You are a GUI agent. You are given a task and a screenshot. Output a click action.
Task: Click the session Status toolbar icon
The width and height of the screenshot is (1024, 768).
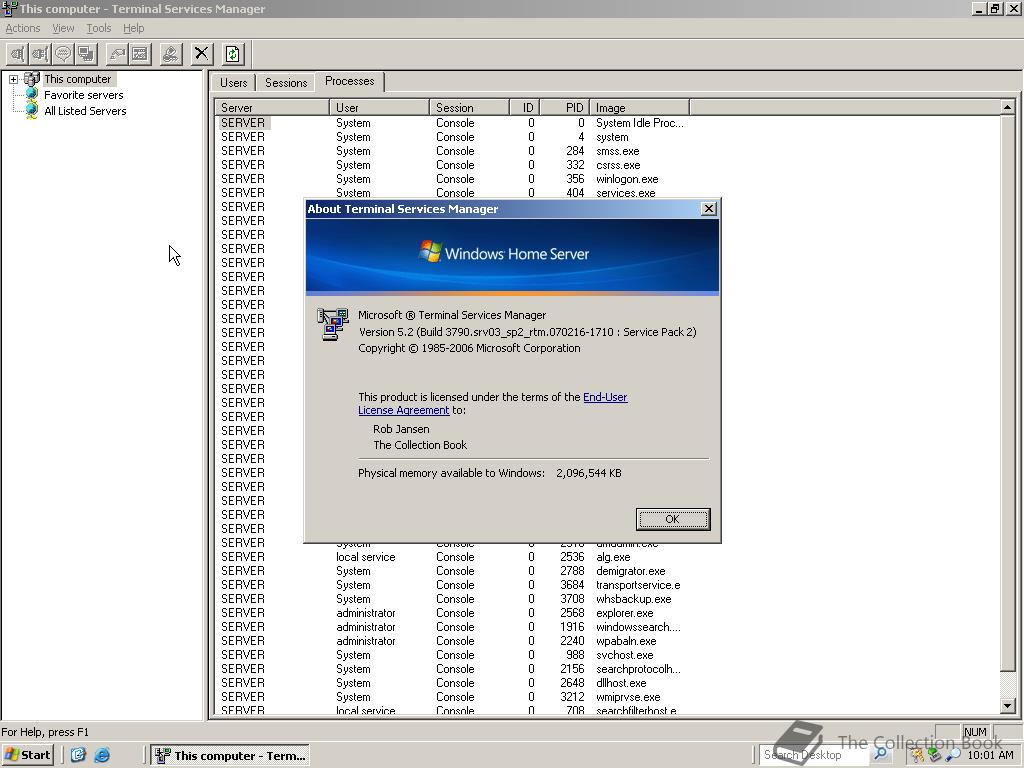coord(140,54)
